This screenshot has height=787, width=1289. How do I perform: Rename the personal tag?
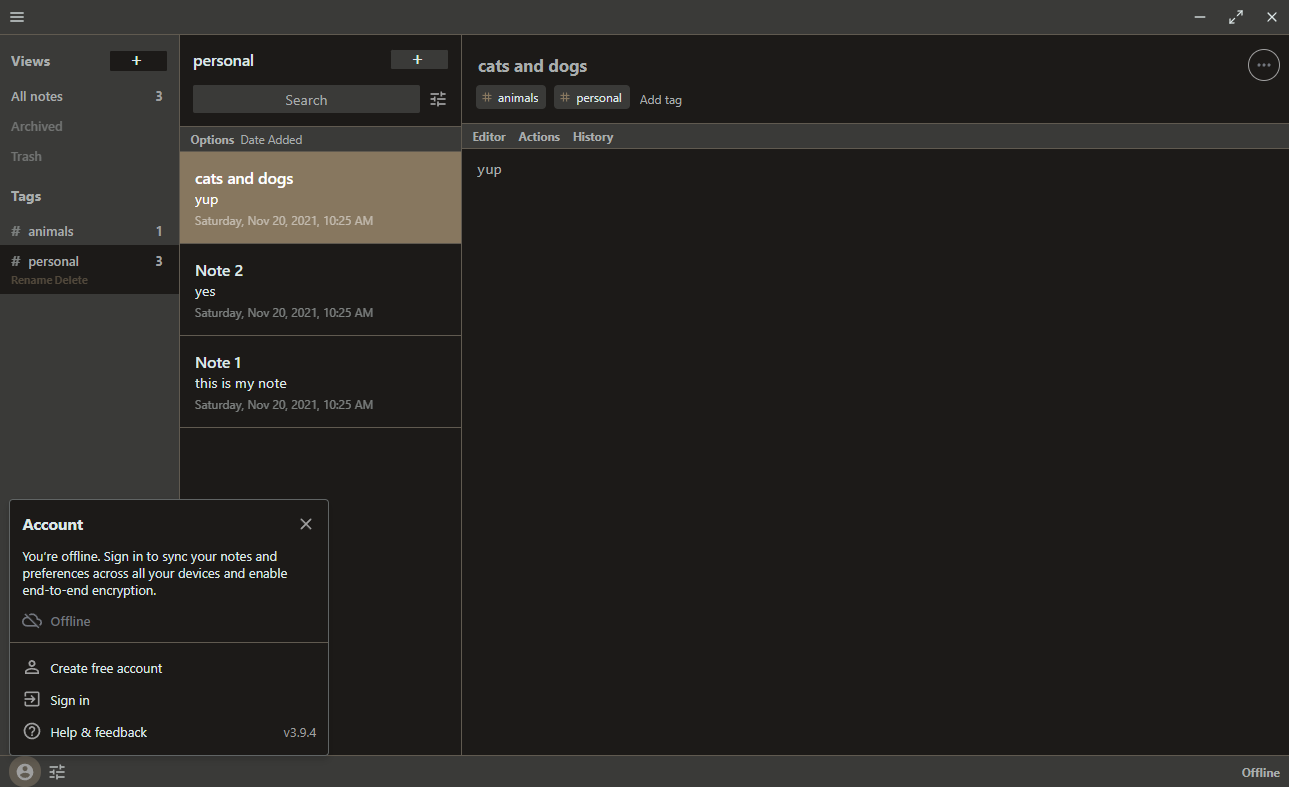click(29, 280)
